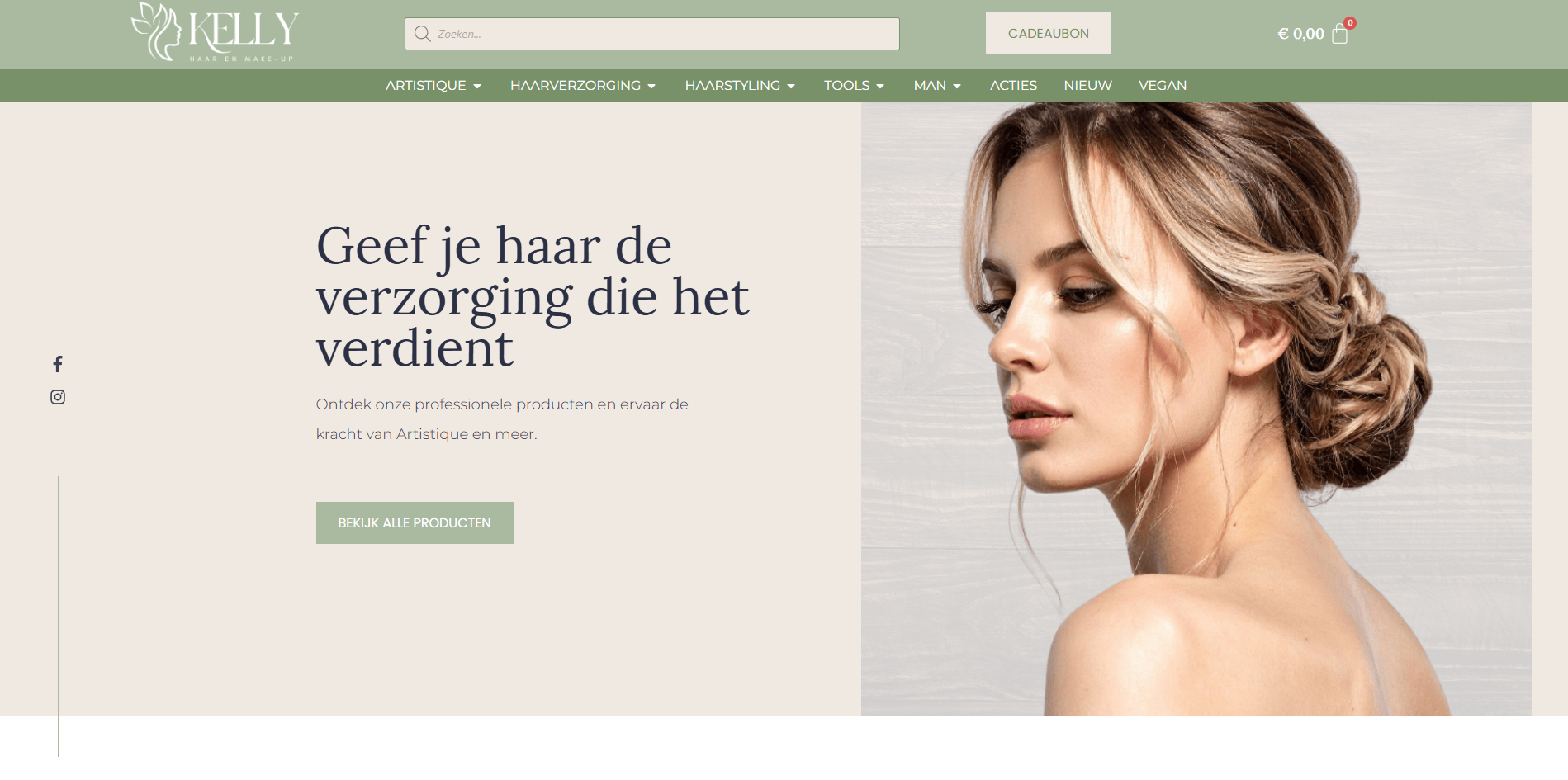Image resolution: width=1568 pixels, height=780 pixels.
Task: Click the red cart item count badge
Action: [x=1350, y=23]
